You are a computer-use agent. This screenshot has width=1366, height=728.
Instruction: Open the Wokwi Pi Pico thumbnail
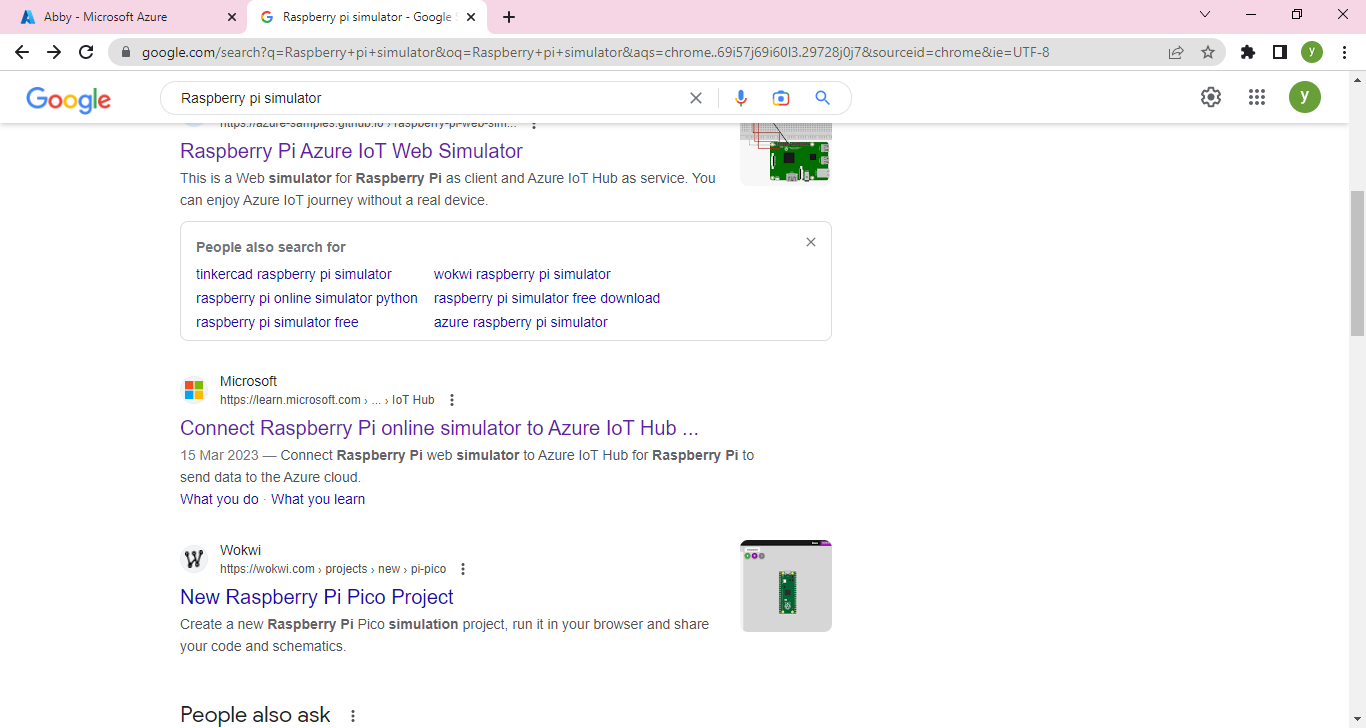[786, 586]
